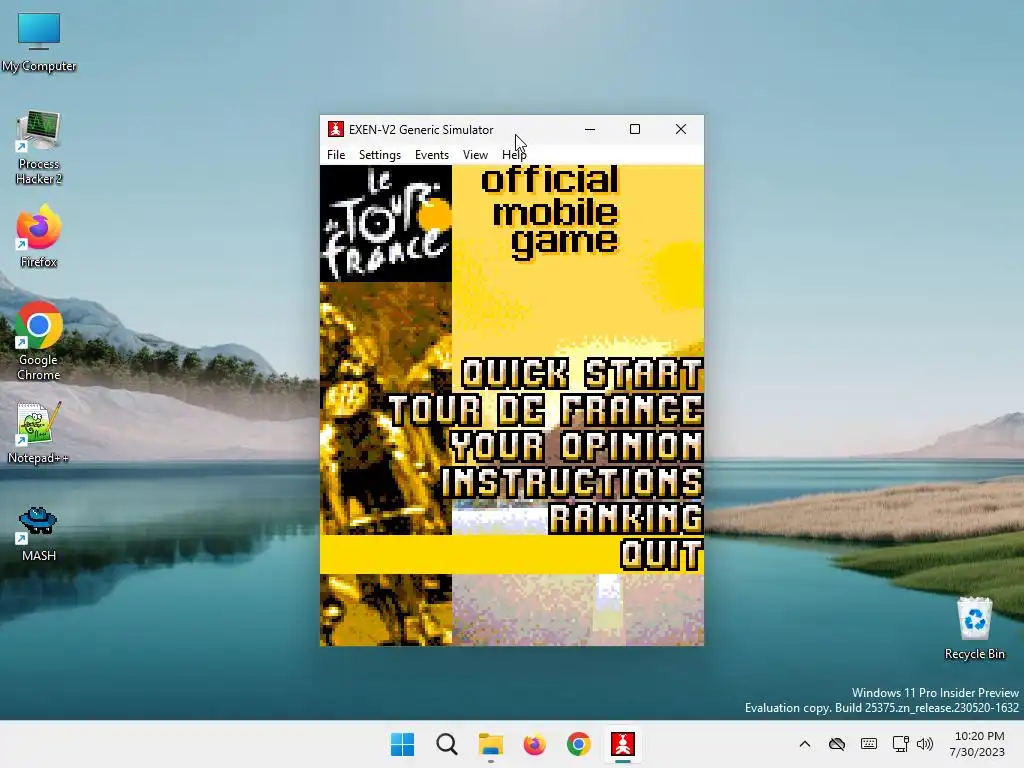Select Google Chrome desktop shortcut
This screenshot has height=768, width=1024.
point(39,341)
